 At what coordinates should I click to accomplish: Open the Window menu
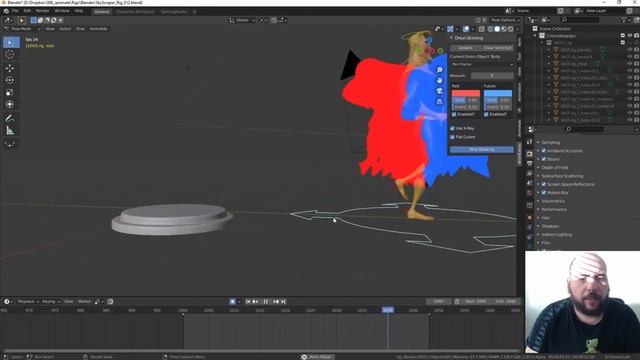[62, 11]
